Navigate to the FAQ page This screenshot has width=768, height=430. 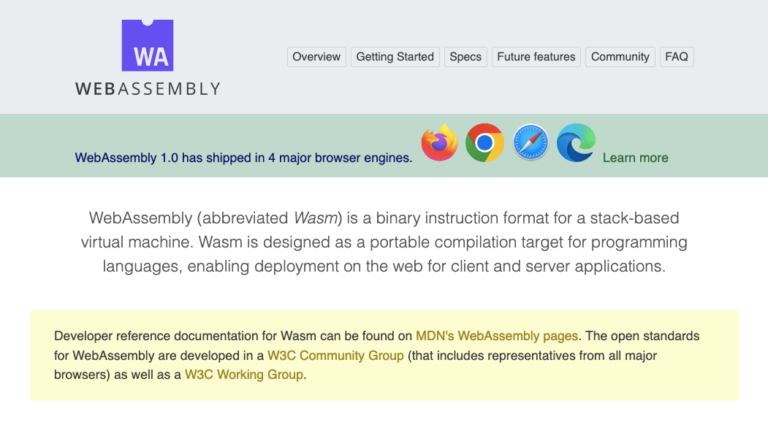point(677,57)
